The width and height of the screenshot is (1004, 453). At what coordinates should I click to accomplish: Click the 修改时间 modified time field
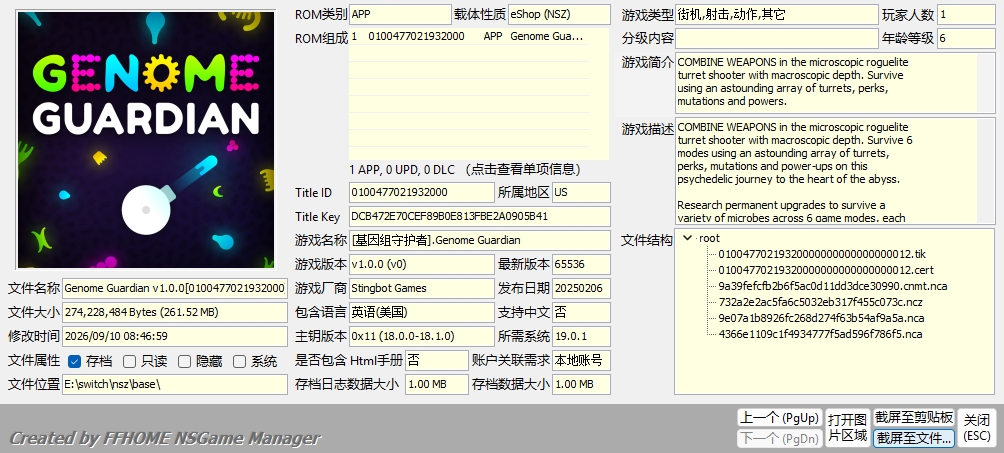click(x=175, y=336)
